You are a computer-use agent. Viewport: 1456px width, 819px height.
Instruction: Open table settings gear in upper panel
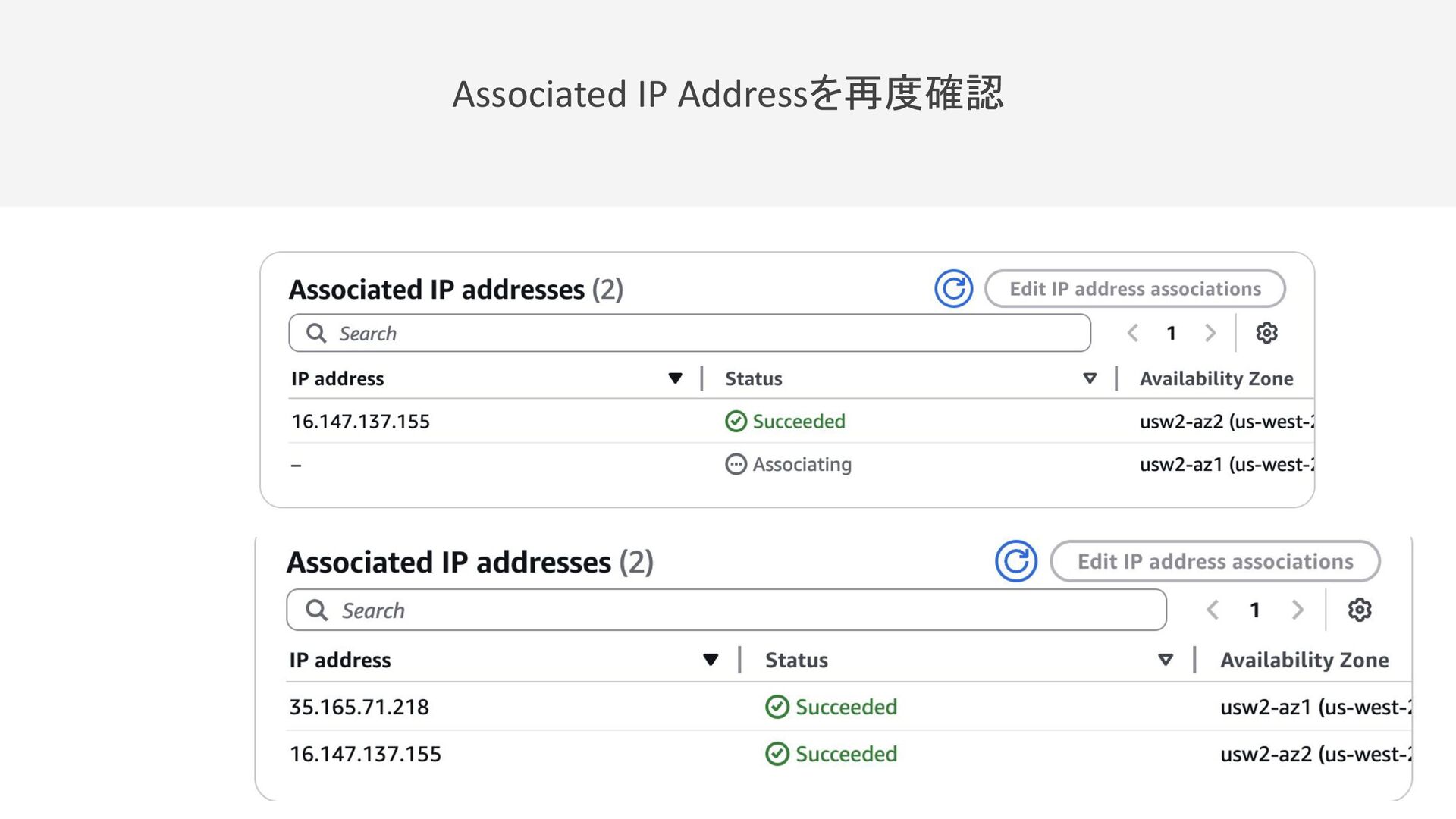(x=1266, y=333)
